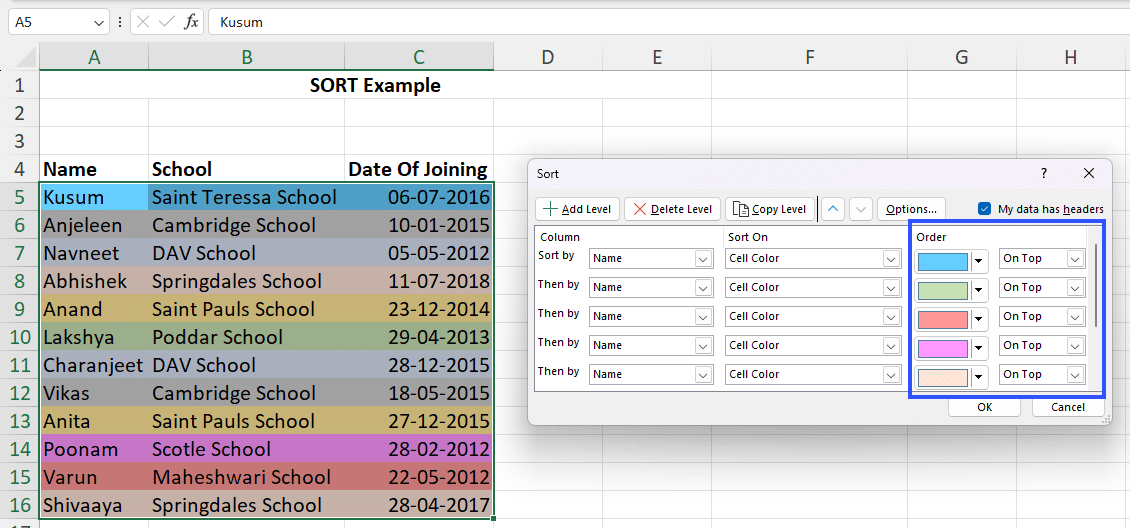The image size is (1130, 528).
Task: Open Insert Function fx icon
Action: [x=191, y=22]
